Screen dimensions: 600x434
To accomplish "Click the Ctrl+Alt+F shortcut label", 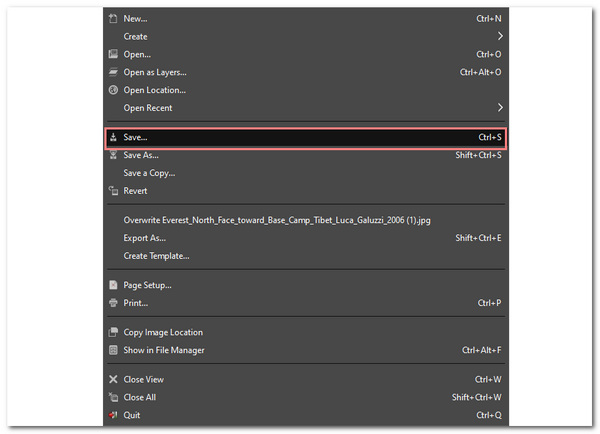I will click(481, 350).
